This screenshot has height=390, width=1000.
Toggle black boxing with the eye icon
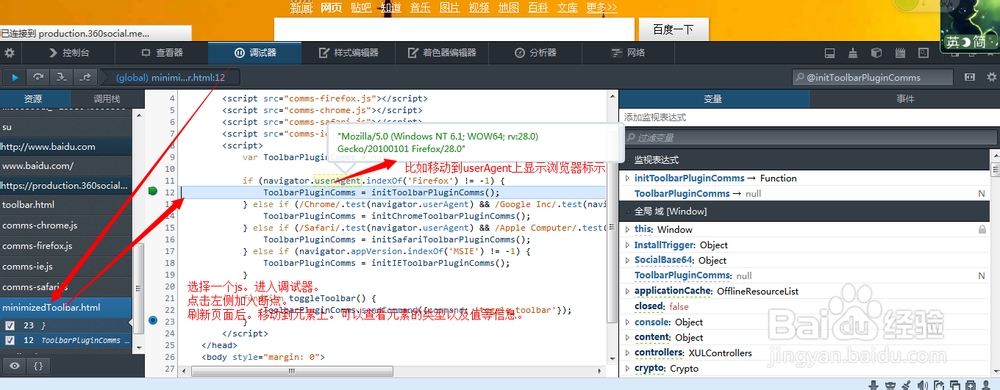pyautogui.click(x=15, y=366)
